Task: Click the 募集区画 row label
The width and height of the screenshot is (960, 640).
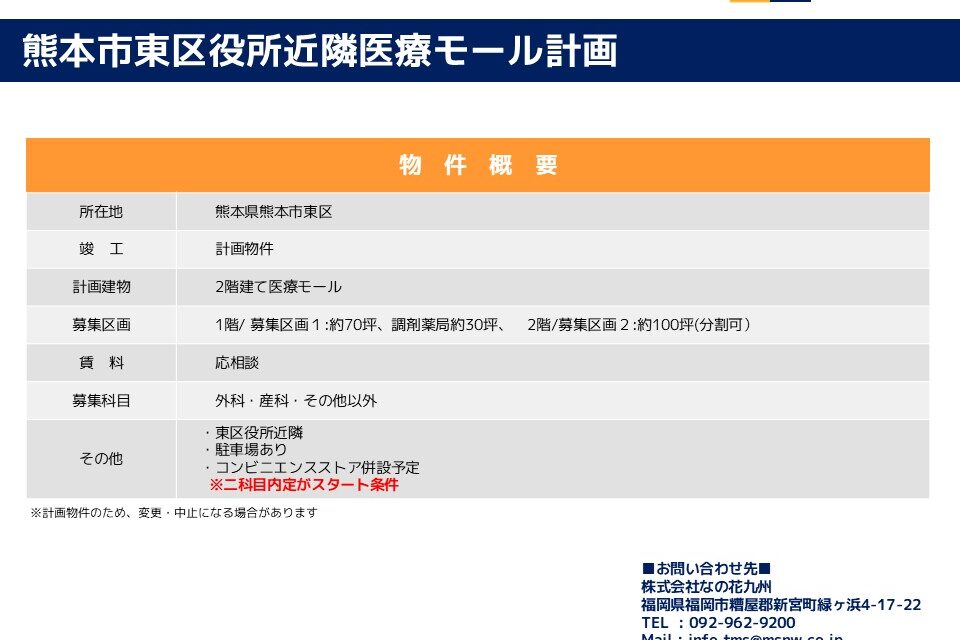Action: (x=101, y=325)
